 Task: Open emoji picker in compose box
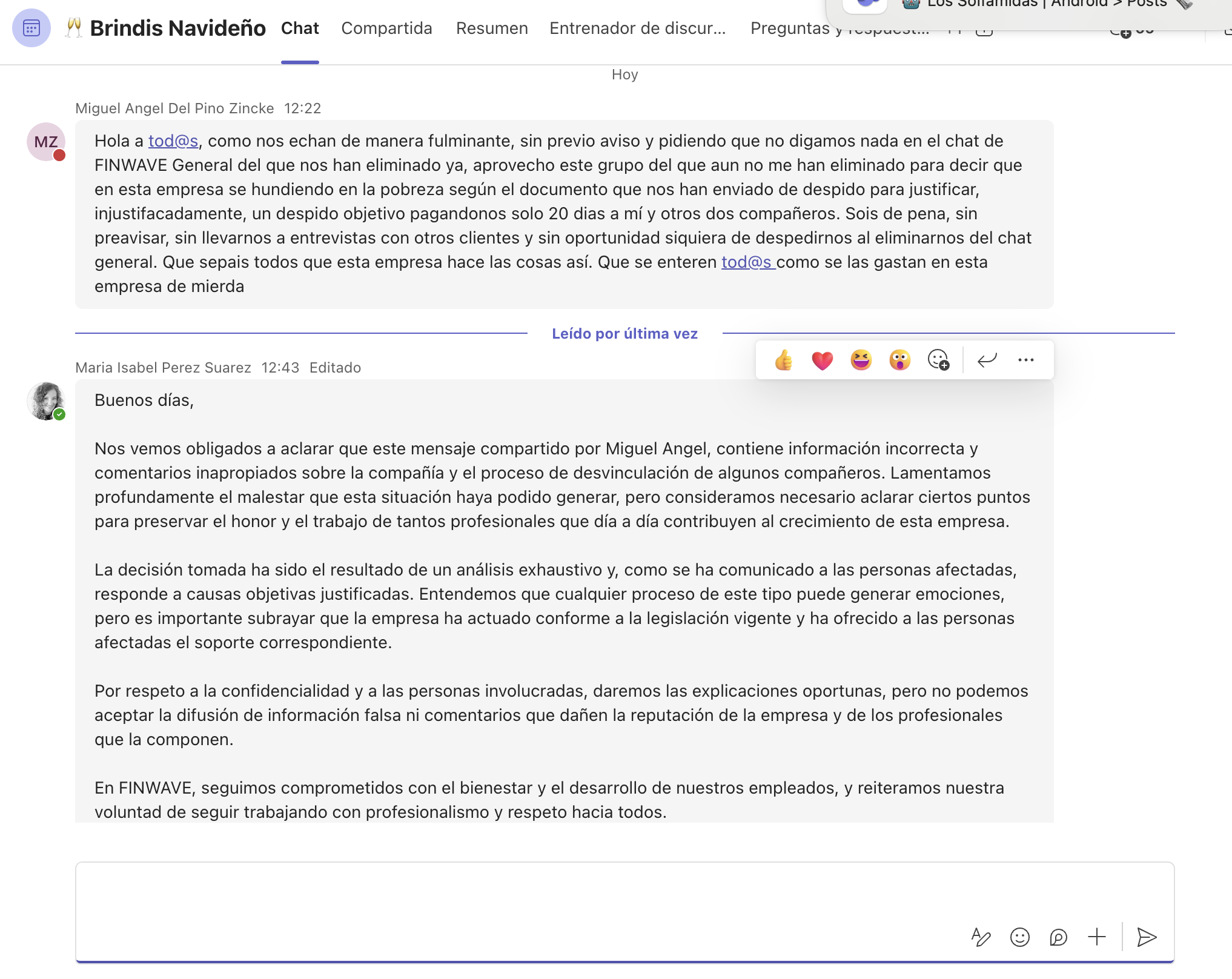(1019, 937)
